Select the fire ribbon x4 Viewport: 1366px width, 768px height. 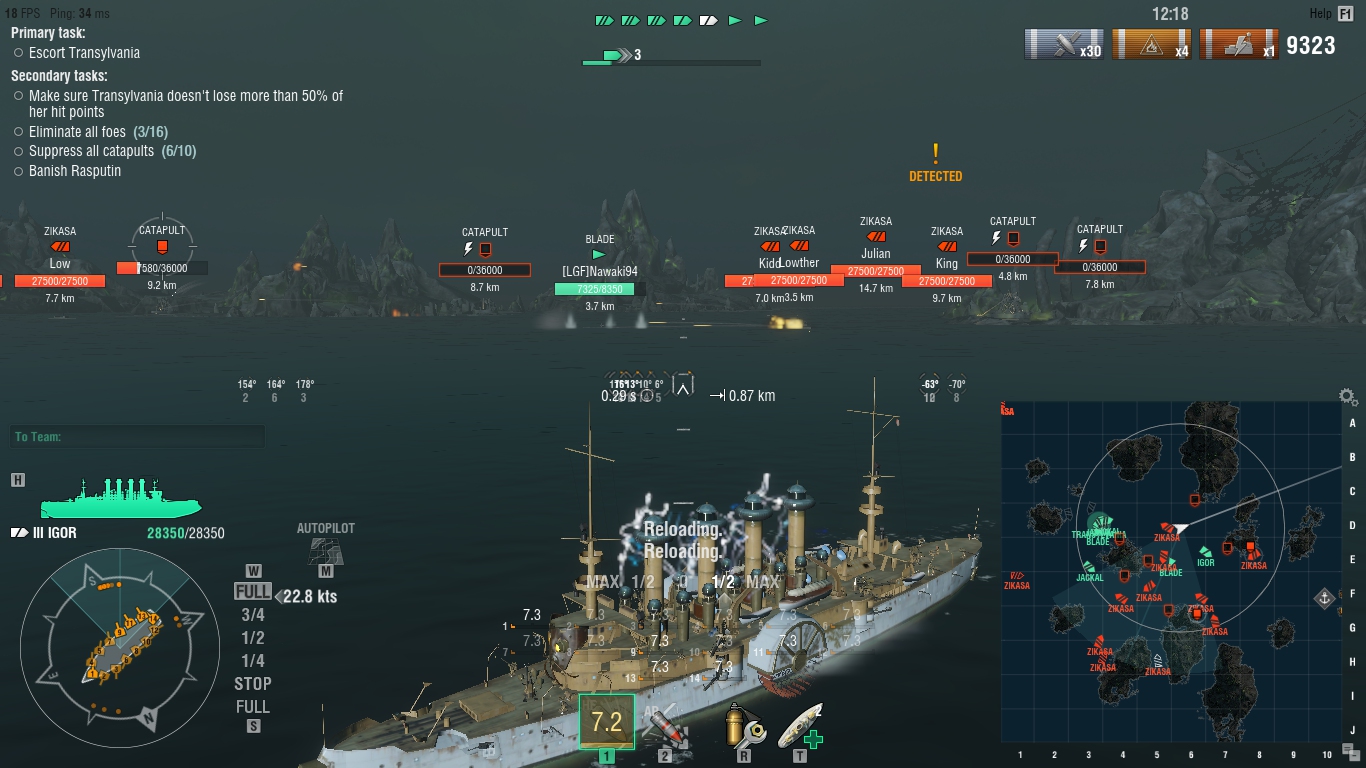point(1152,45)
